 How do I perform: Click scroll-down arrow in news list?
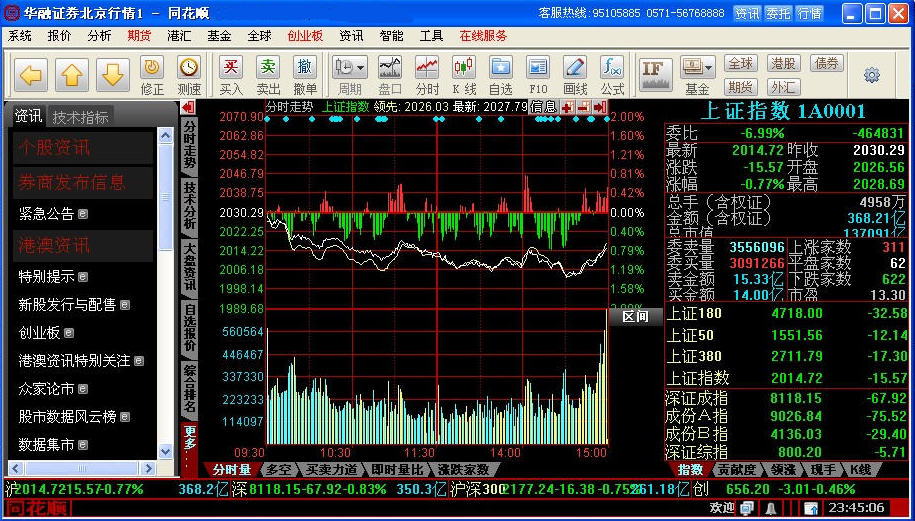pos(166,452)
